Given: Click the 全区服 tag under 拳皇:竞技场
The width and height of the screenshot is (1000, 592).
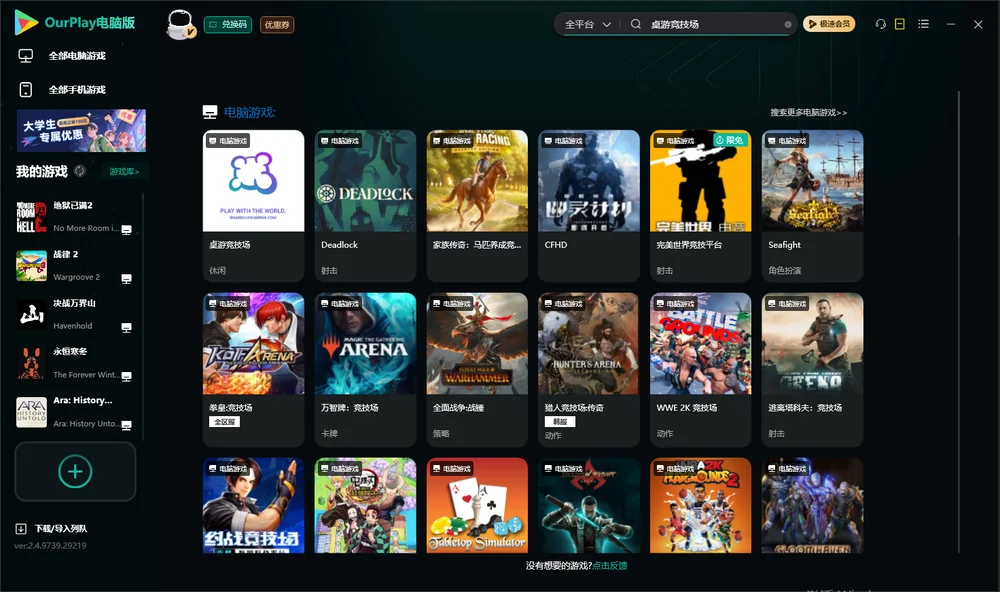Looking at the screenshot, I should [x=224, y=422].
